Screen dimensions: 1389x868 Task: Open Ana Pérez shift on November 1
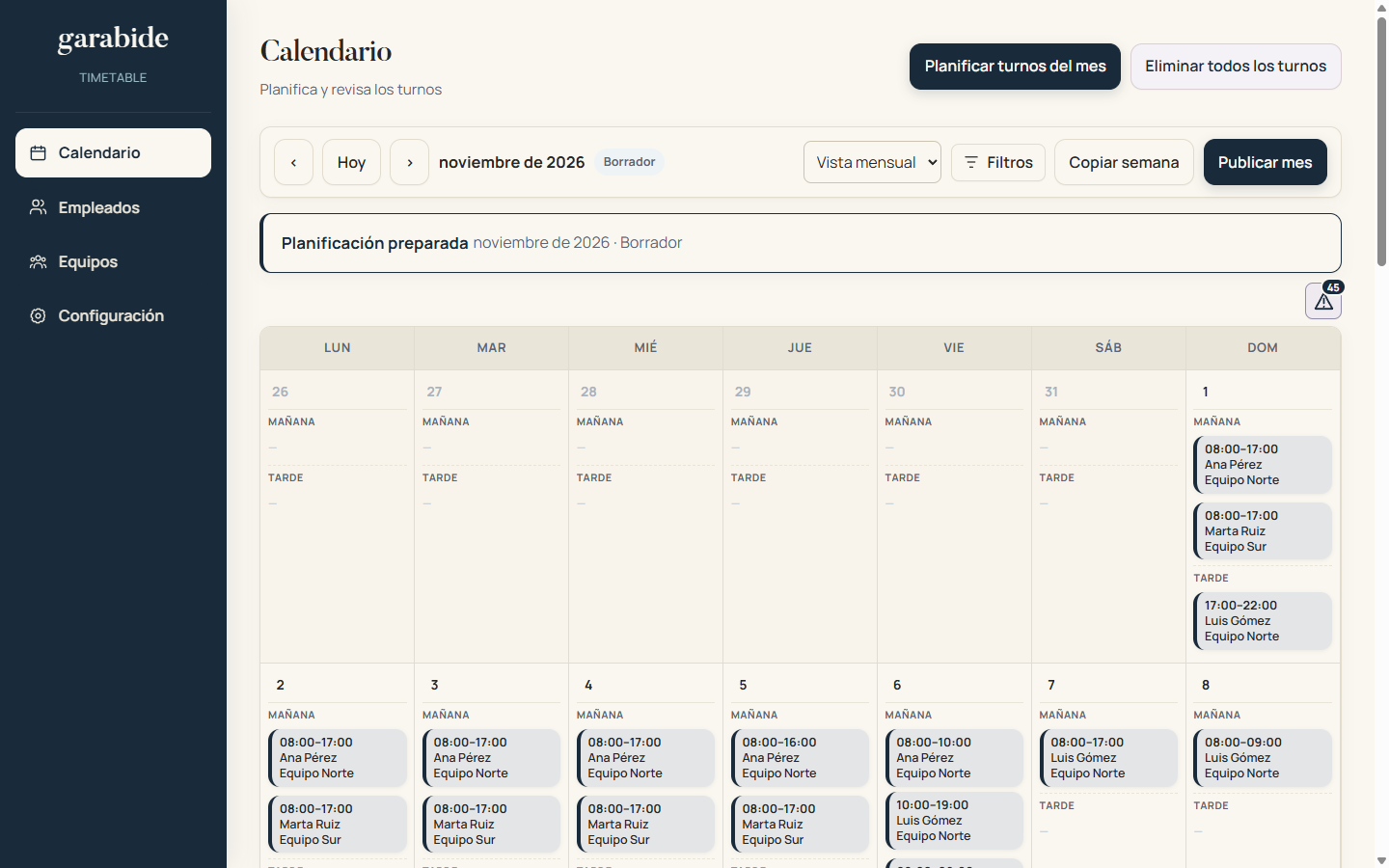click(1263, 465)
